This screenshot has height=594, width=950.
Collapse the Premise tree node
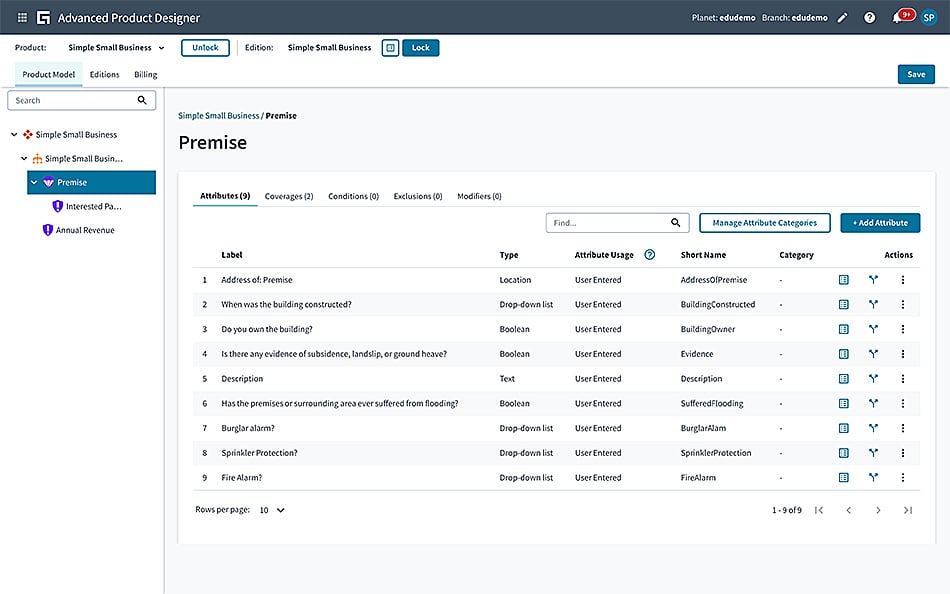coord(34,183)
